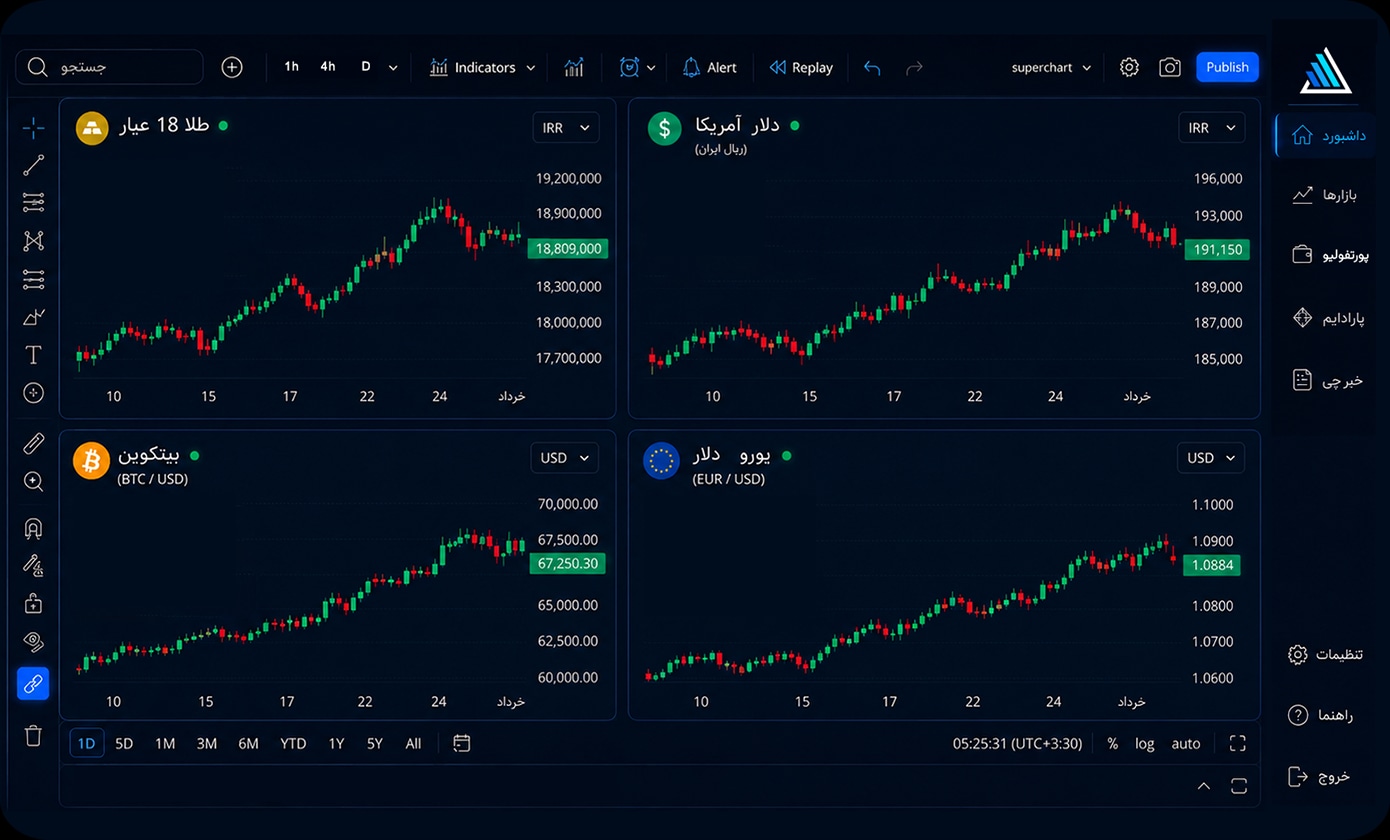Open the Indicators dropdown
The image size is (1390, 840).
(483, 67)
